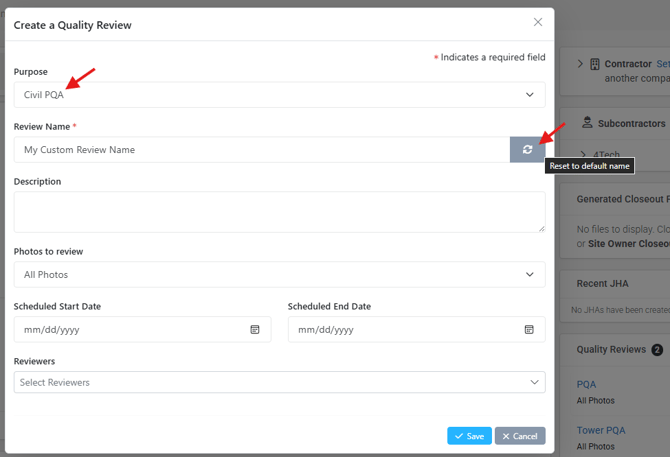
Task: Save the quality review
Action: point(470,436)
